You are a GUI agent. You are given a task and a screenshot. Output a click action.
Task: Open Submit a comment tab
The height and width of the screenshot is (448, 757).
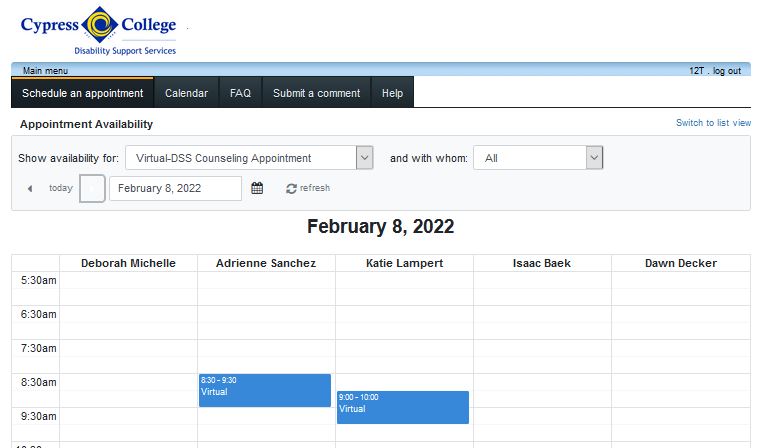click(x=317, y=93)
